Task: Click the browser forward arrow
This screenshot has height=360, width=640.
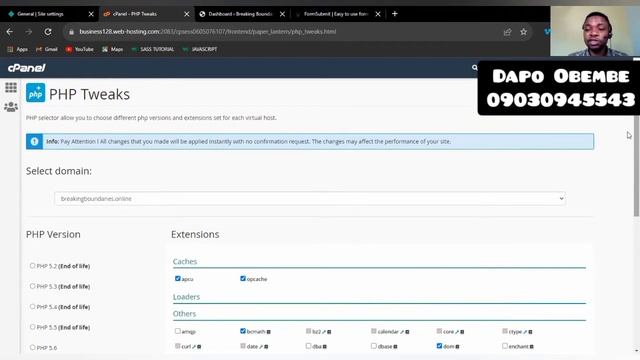Action: point(29,32)
